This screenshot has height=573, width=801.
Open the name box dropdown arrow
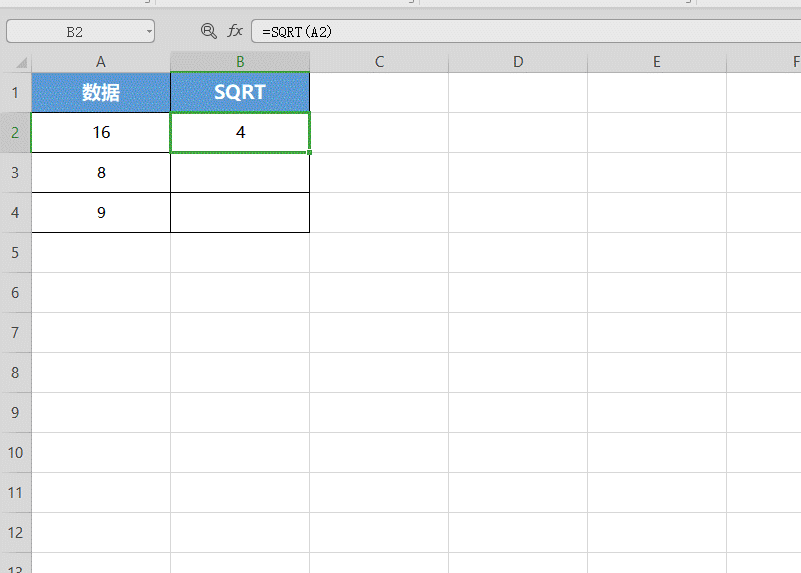pyautogui.click(x=149, y=32)
